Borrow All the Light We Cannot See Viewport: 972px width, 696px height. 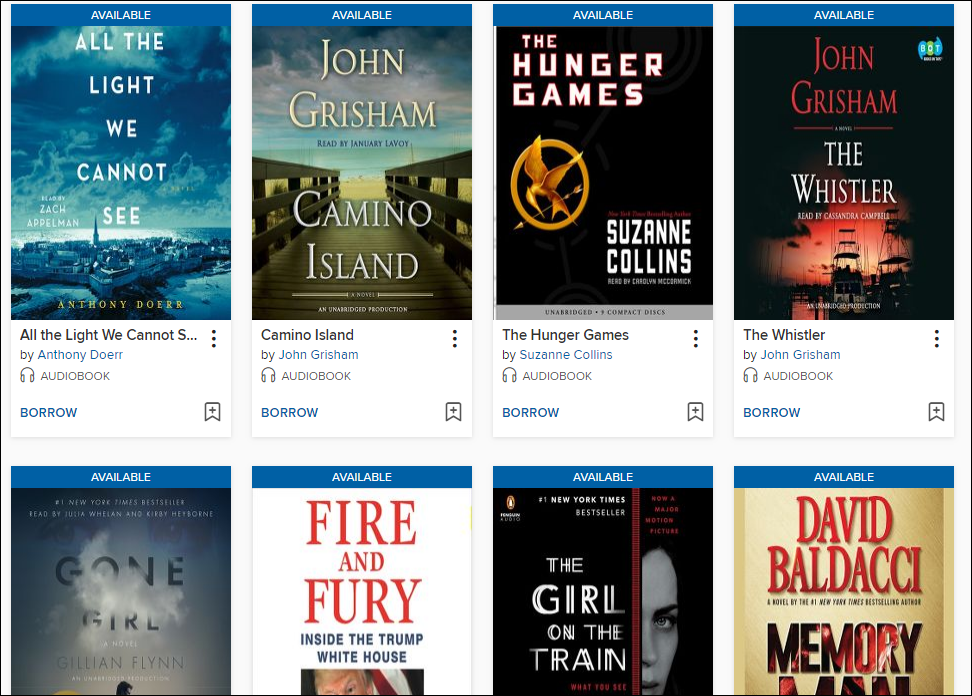48,413
